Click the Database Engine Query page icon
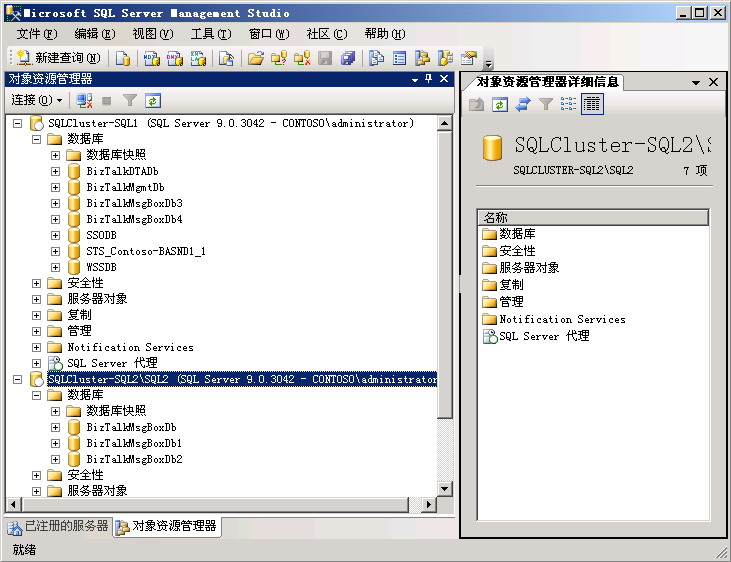The width and height of the screenshot is (731, 562). (x=123, y=58)
